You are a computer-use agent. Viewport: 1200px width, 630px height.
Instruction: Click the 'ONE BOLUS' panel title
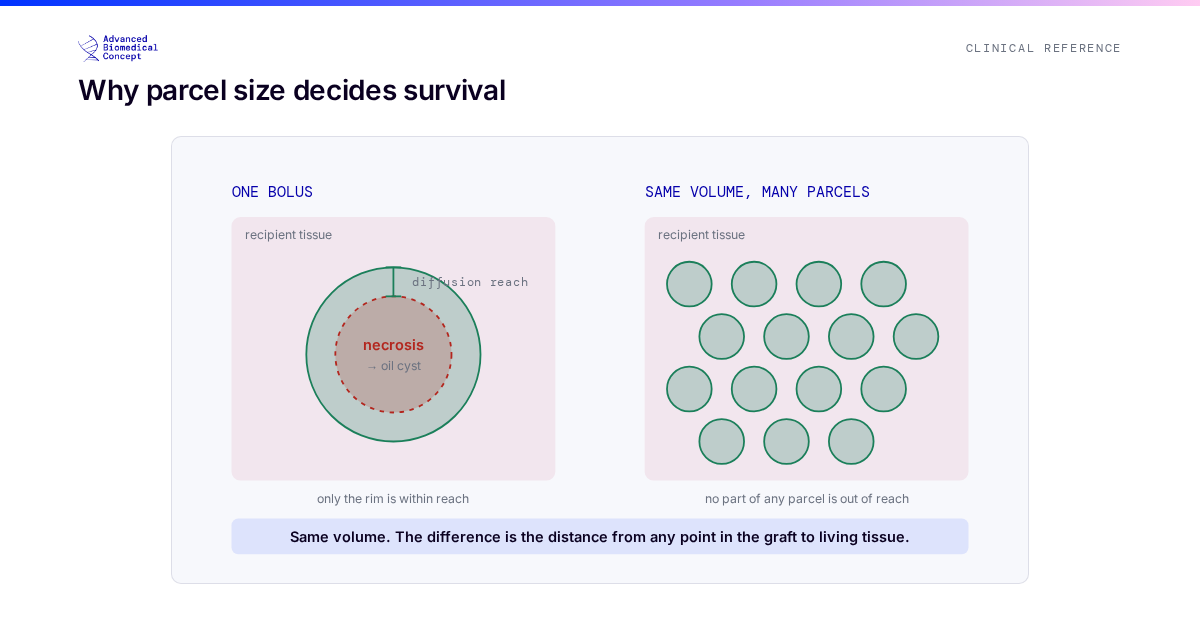272,192
